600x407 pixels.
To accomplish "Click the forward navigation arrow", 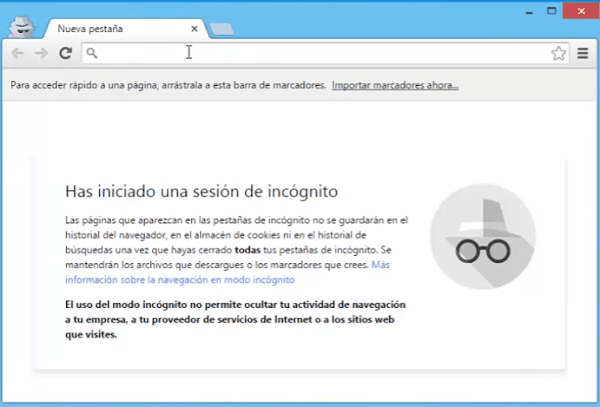I will click(x=41, y=53).
